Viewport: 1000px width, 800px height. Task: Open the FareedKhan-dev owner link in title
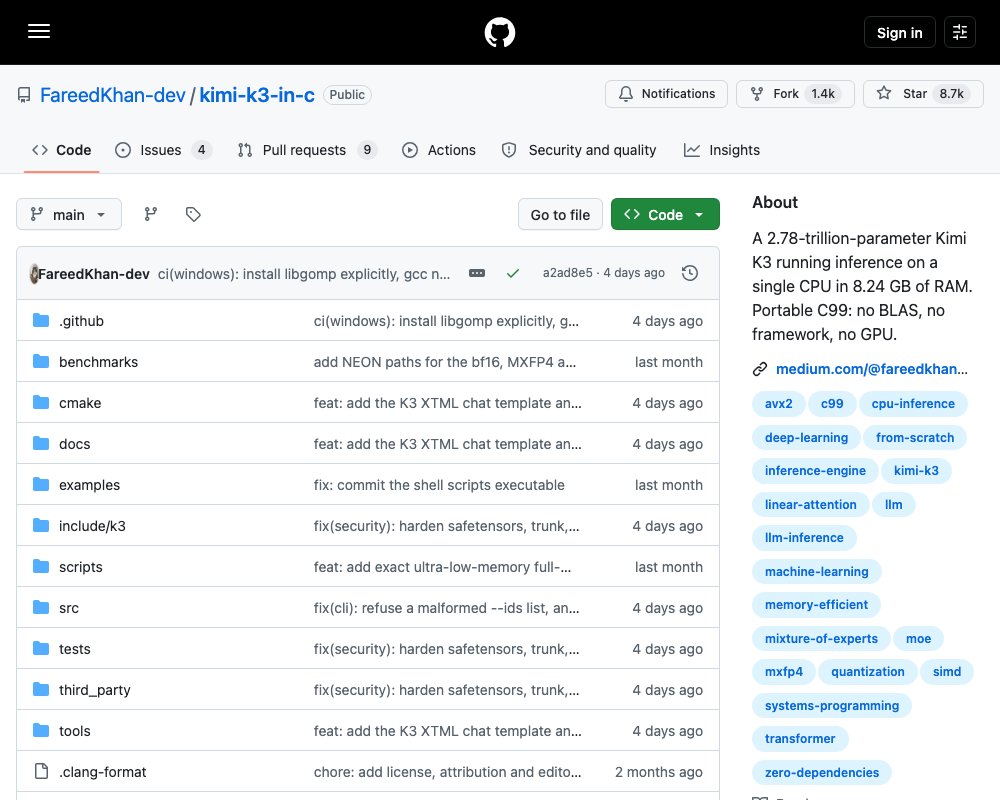pos(112,95)
